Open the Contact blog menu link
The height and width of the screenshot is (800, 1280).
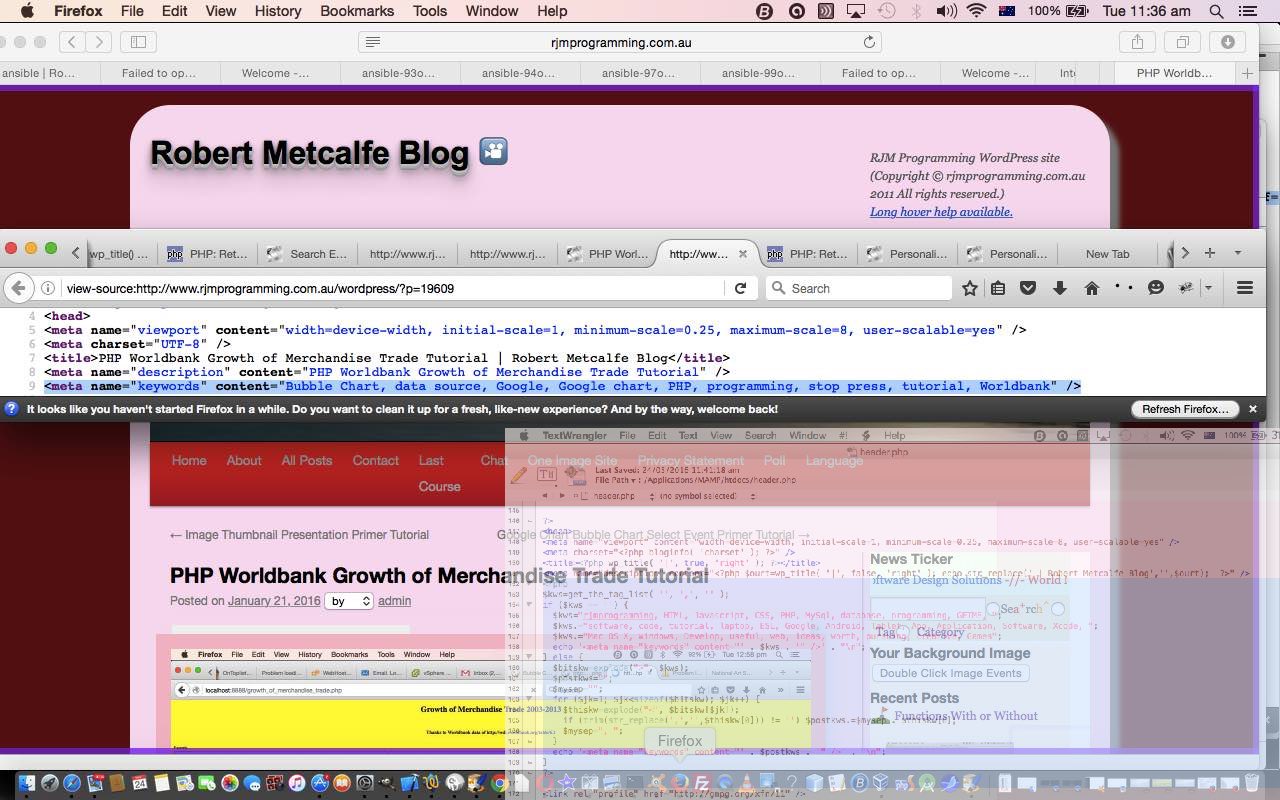376,460
